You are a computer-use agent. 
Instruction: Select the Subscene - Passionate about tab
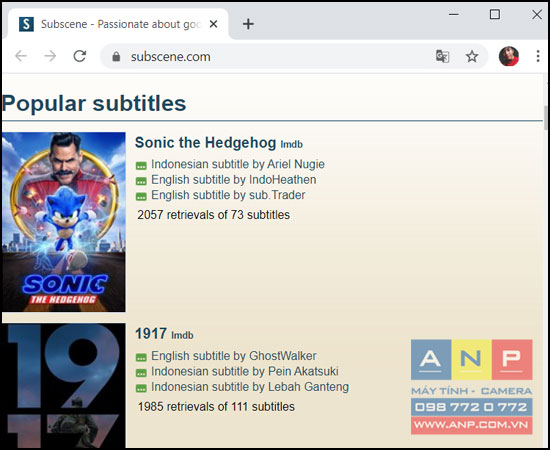(x=117, y=24)
